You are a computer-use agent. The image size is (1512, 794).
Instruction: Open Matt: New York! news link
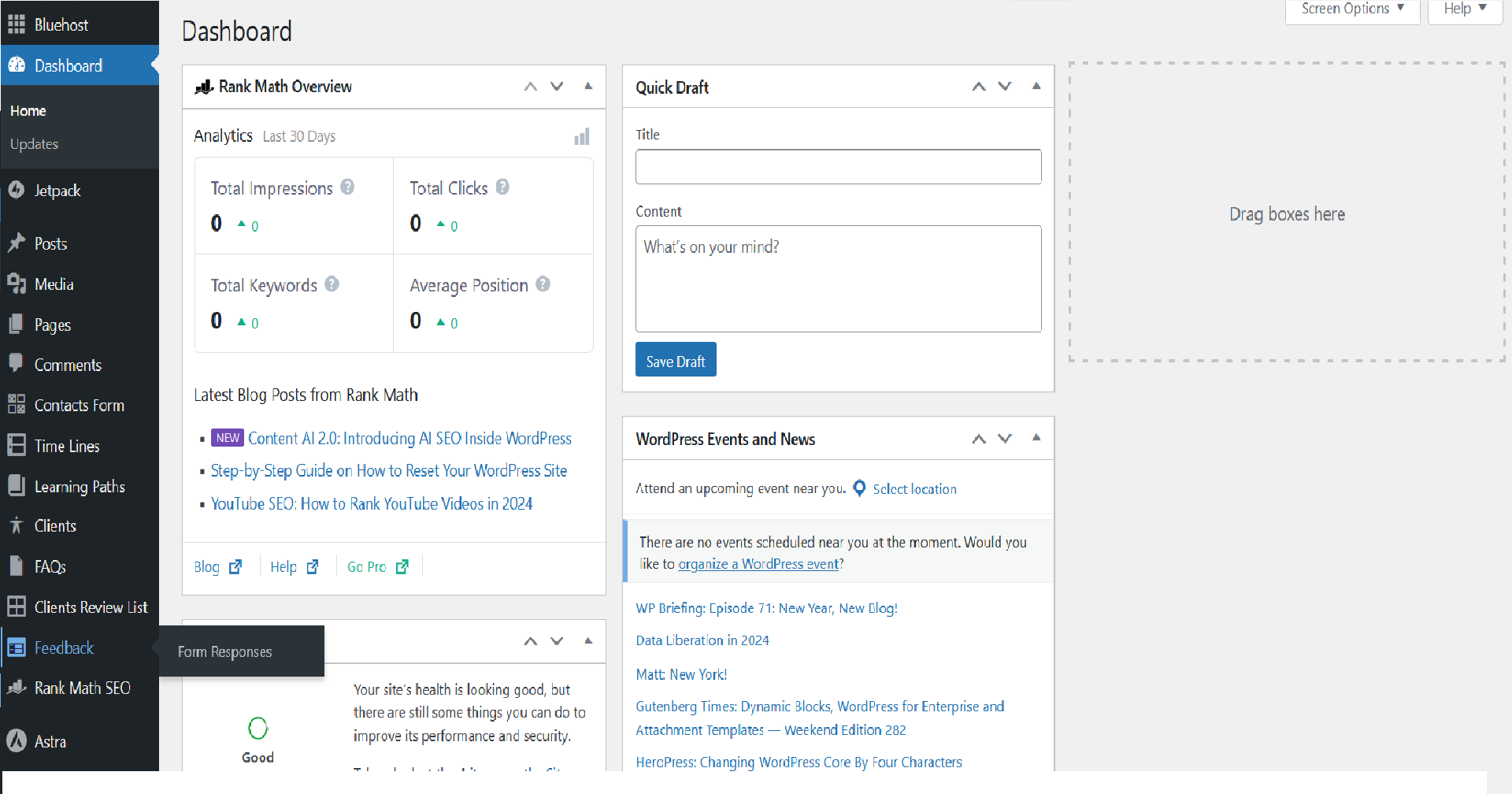point(681,674)
